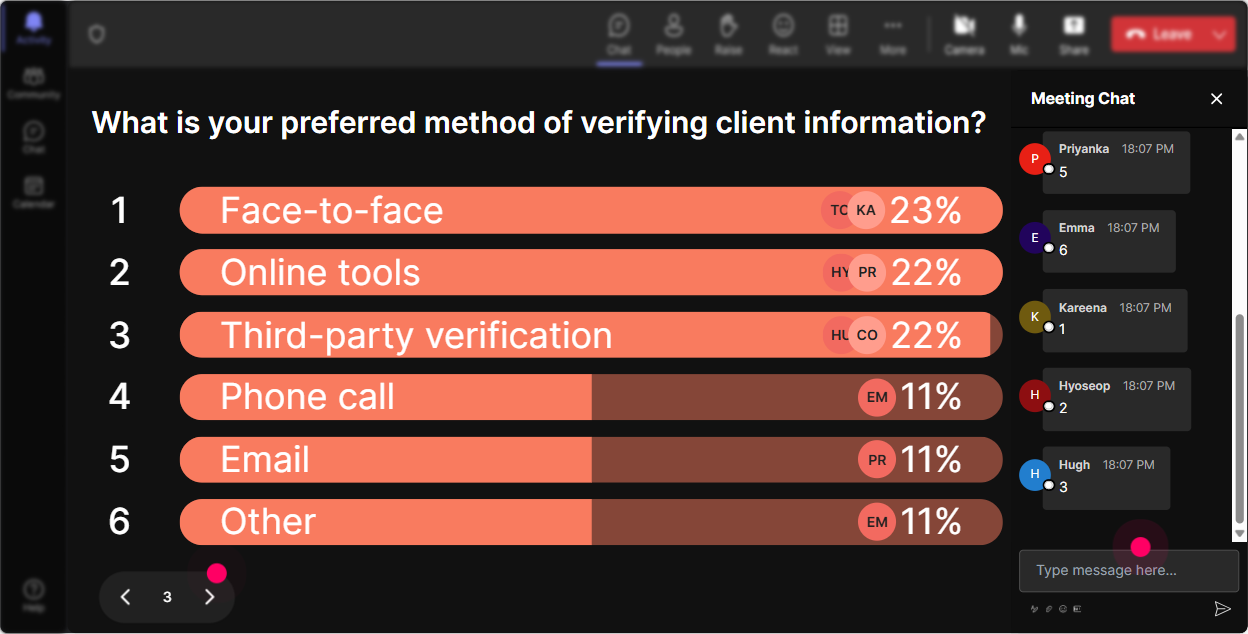The height and width of the screenshot is (634, 1248).
Task: Close the Meeting Chat panel
Action: click(1217, 98)
